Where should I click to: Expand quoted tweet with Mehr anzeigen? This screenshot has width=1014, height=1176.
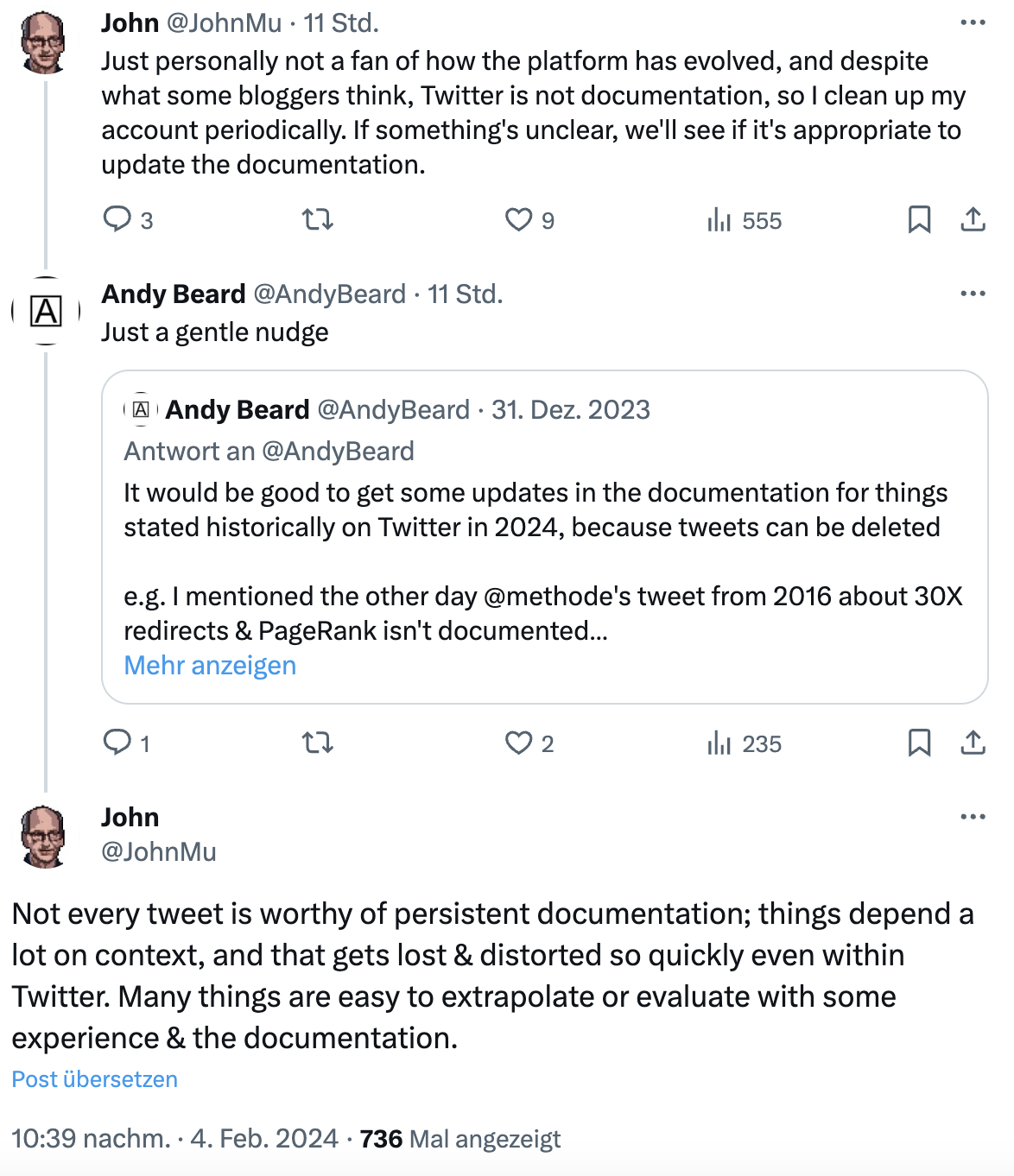[x=210, y=666]
